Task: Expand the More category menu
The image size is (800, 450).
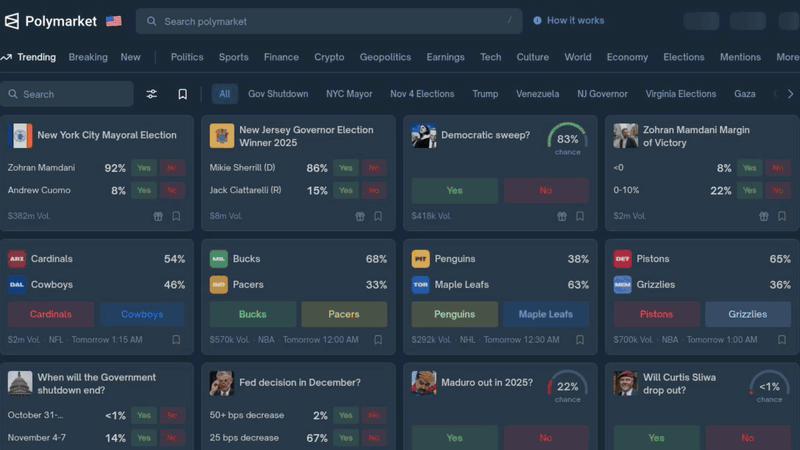Action: click(787, 57)
